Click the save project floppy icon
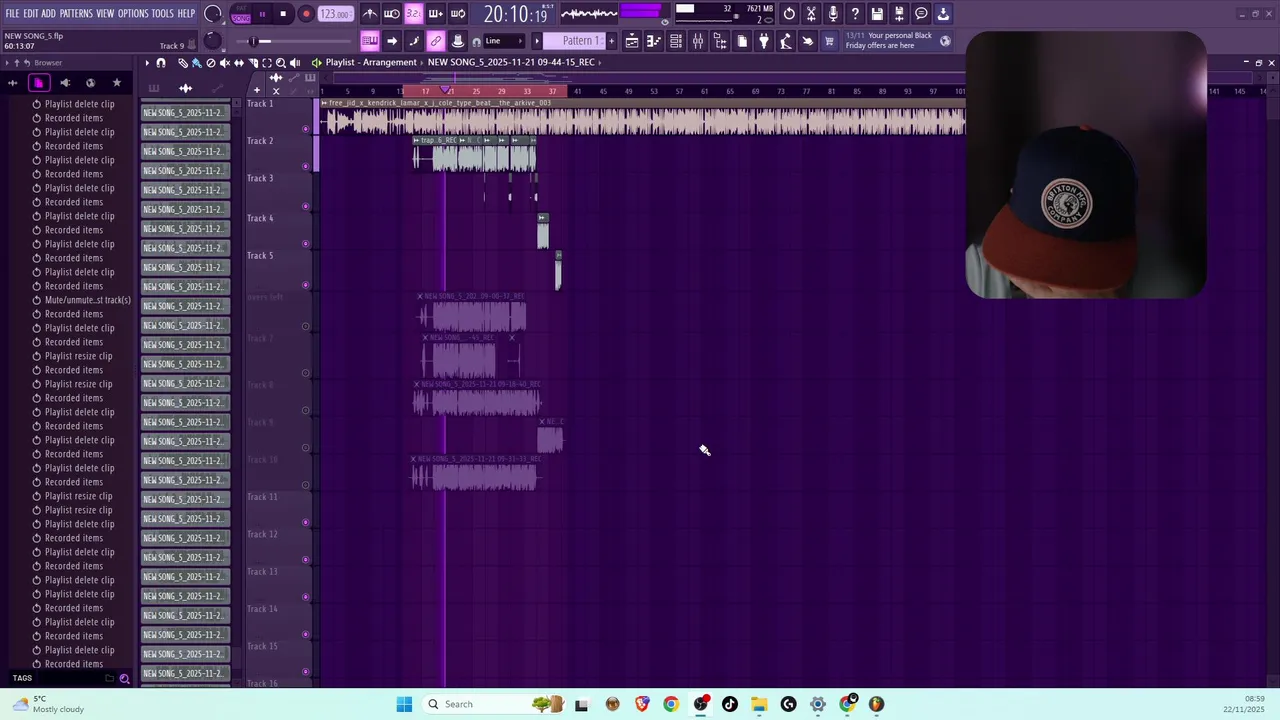 [x=877, y=14]
